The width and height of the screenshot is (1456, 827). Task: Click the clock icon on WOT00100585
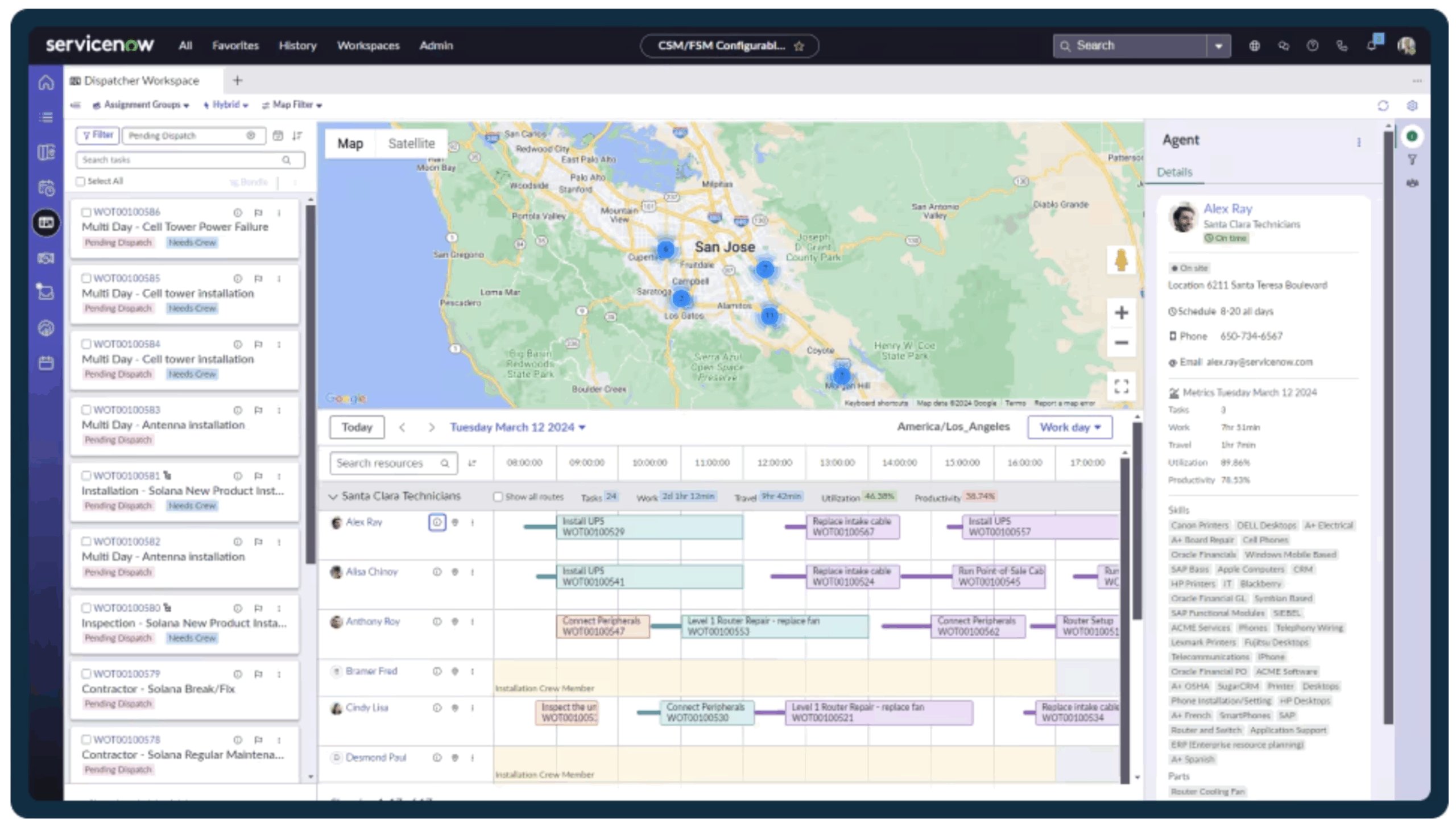(238, 279)
